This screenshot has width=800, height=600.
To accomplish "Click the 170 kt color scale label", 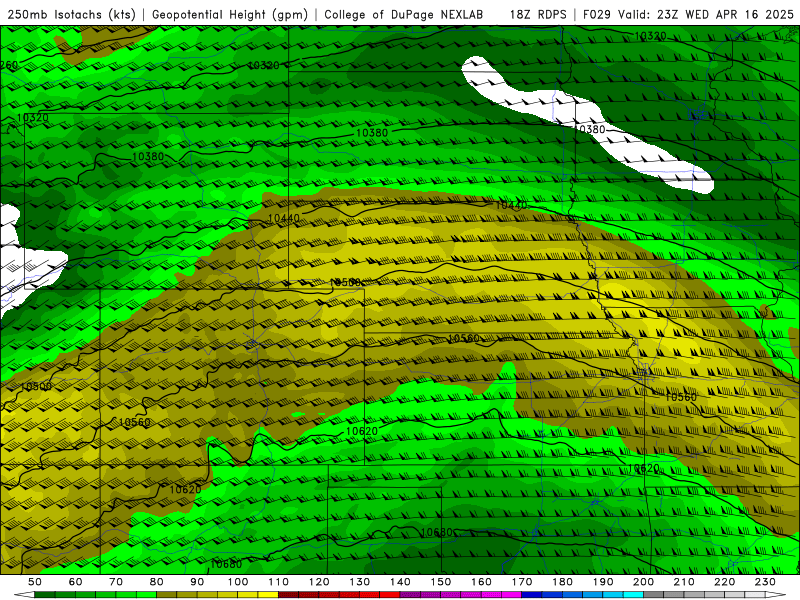I will click(x=522, y=582).
